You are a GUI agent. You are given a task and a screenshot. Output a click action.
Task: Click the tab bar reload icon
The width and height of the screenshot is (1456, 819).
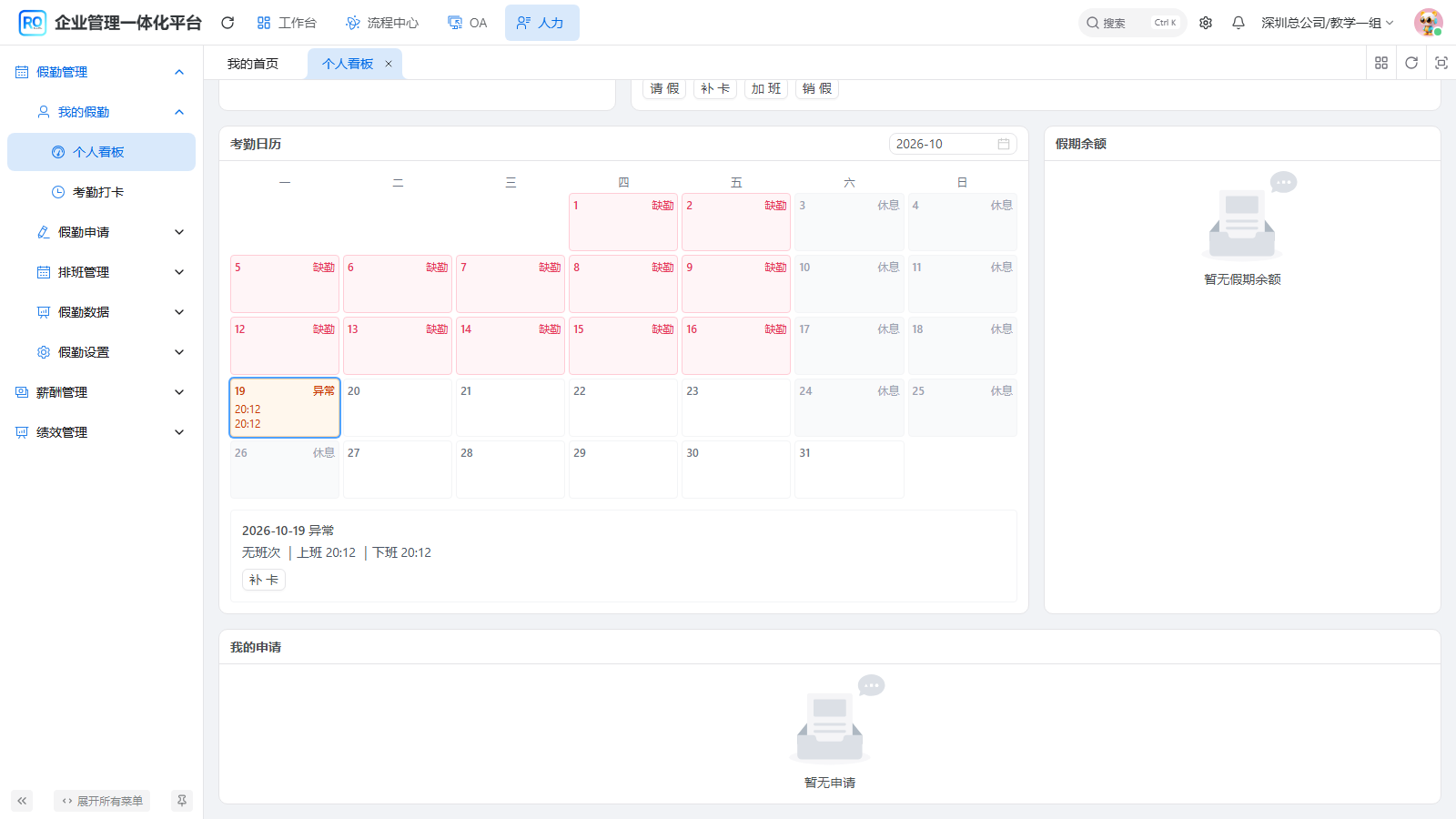point(1411,63)
